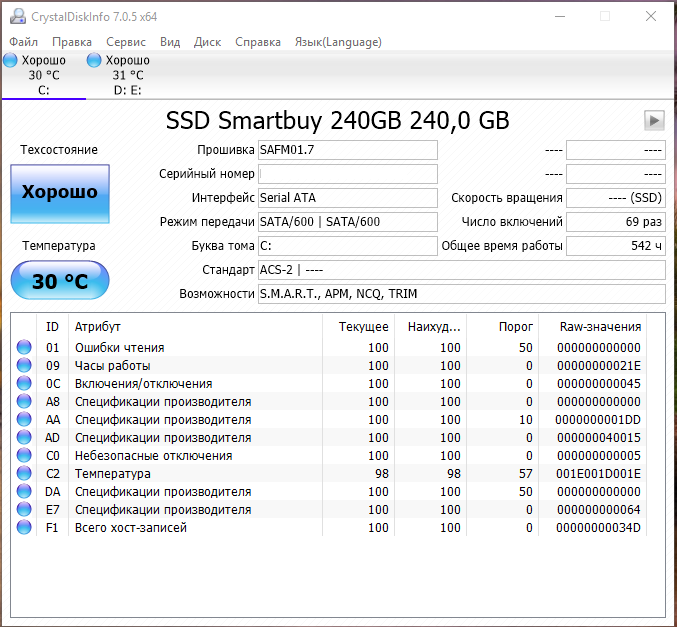Screen dimensions: 677x627
Task: Click status orb for Часы работы row
Action: pyautogui.click(x=24, y=366)
